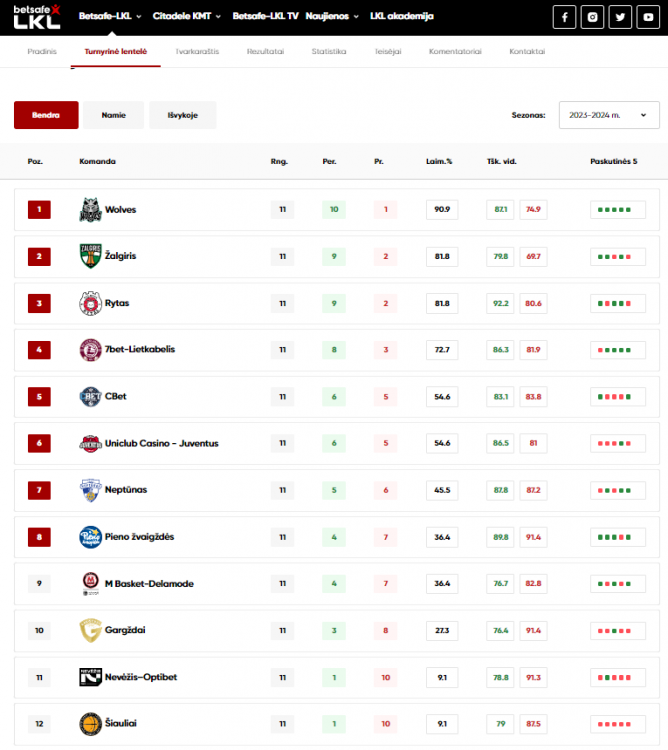Screen dimensions: 668x750
Task: Open the Statistika tab
Action: click(x=329, y=51)
